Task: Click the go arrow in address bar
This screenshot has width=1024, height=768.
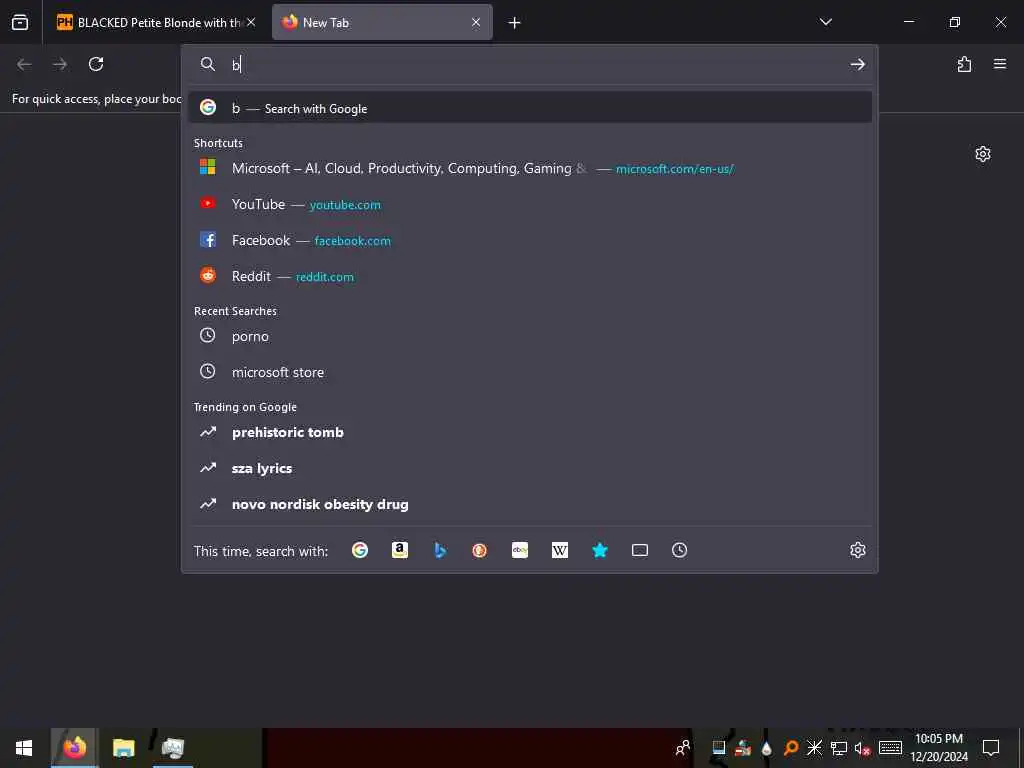Action: click(857, 64)
